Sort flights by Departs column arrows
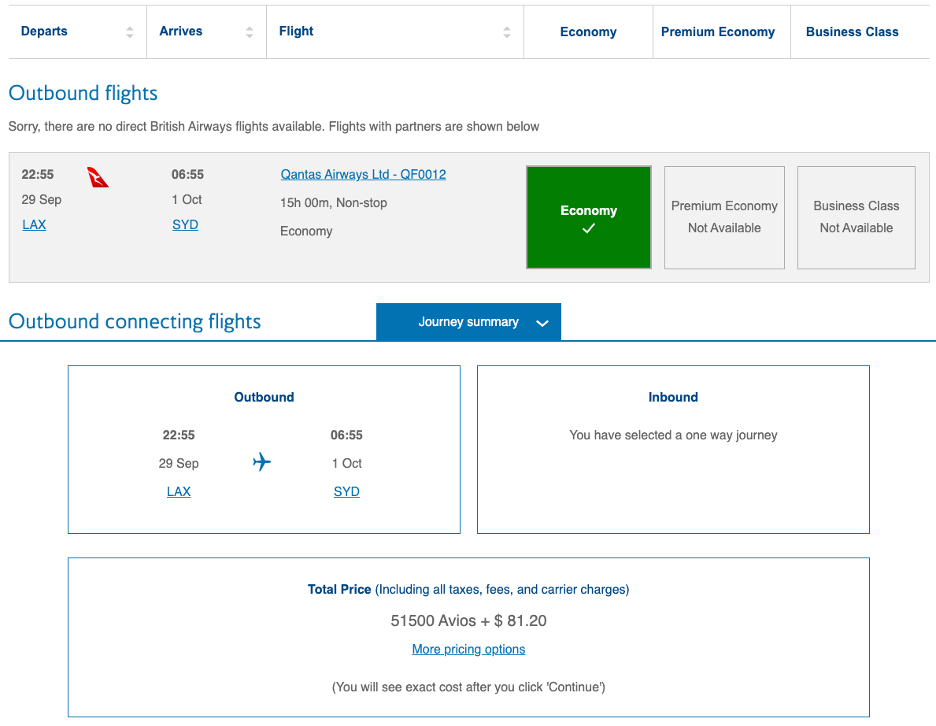The image size is (936, 726). tap(130, 32)
